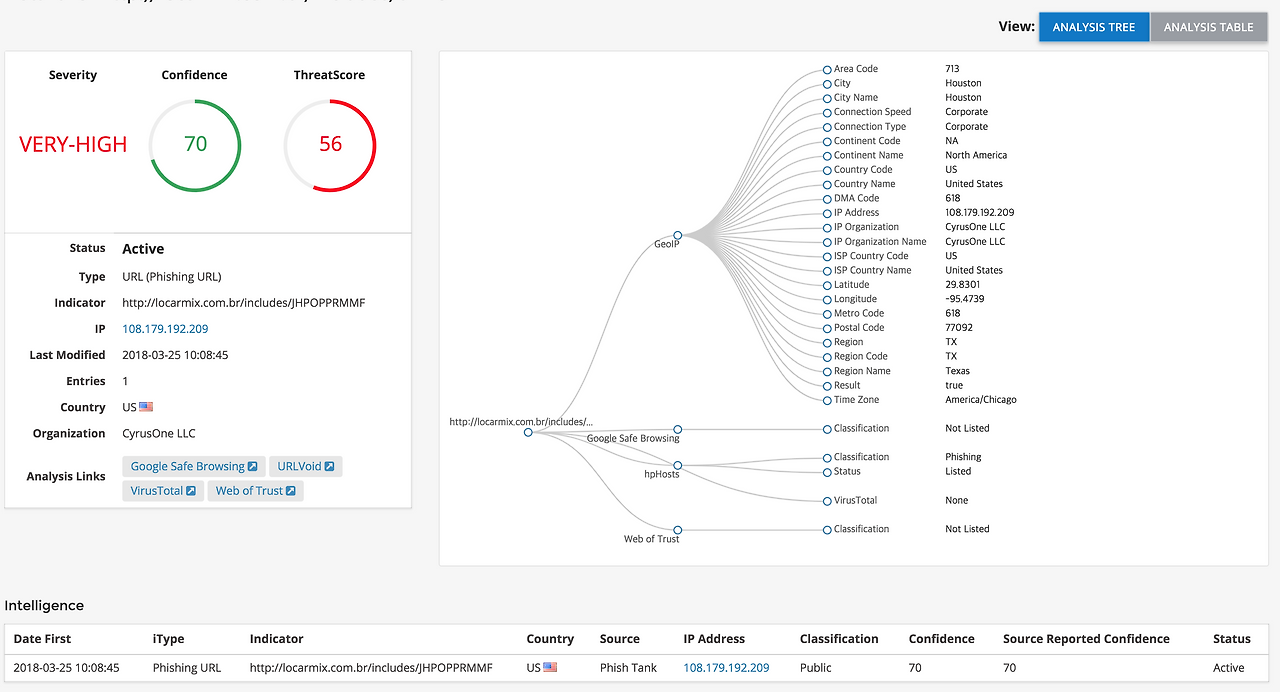The height and width of the screenshot is (692, 1280).
Task: Click the ThreatScore gauge showing 56
Action: 330,144
